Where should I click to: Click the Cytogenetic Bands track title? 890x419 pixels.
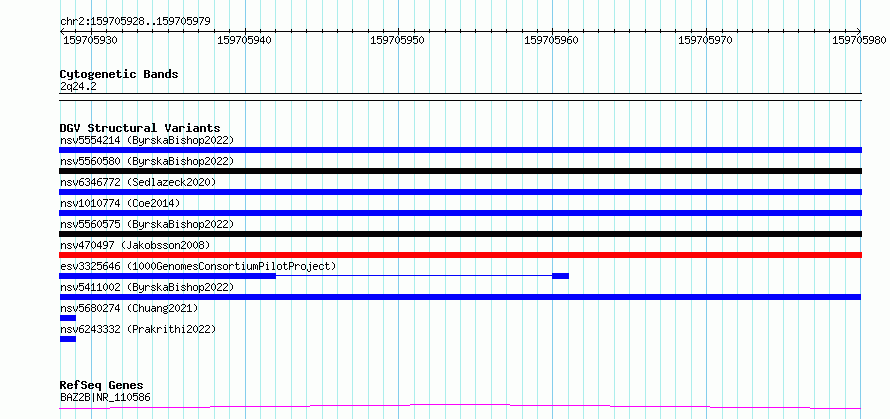pyautogui.click(x=119, y=74)
